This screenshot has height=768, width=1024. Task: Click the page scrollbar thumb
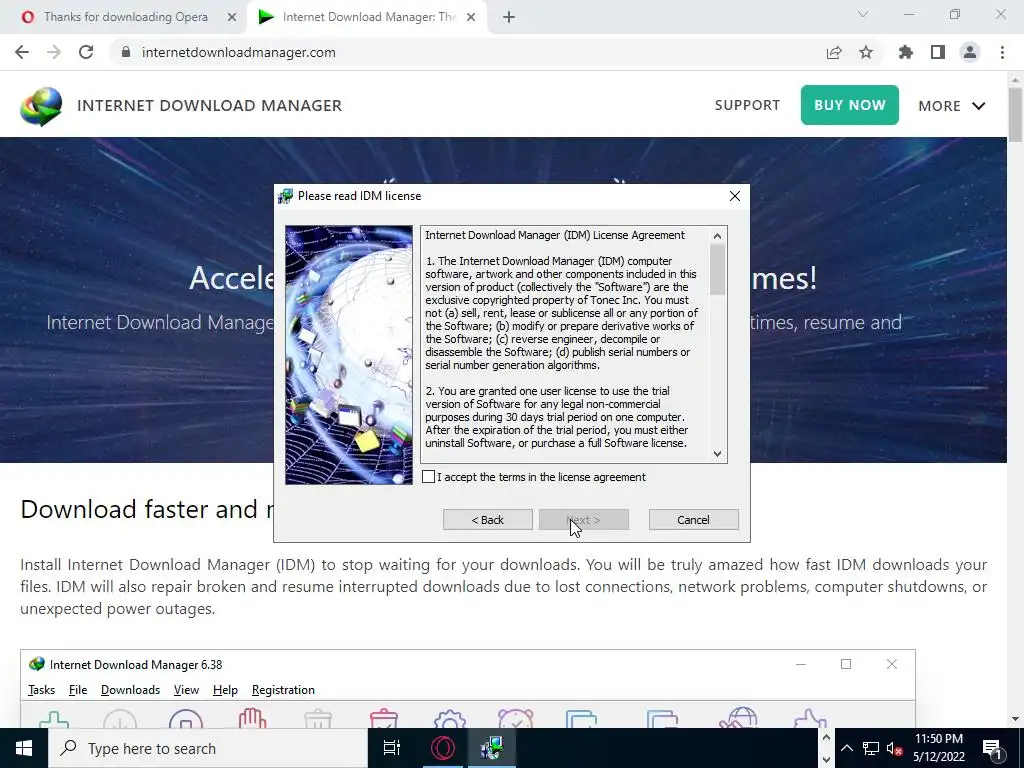(x=1015, y=114)
